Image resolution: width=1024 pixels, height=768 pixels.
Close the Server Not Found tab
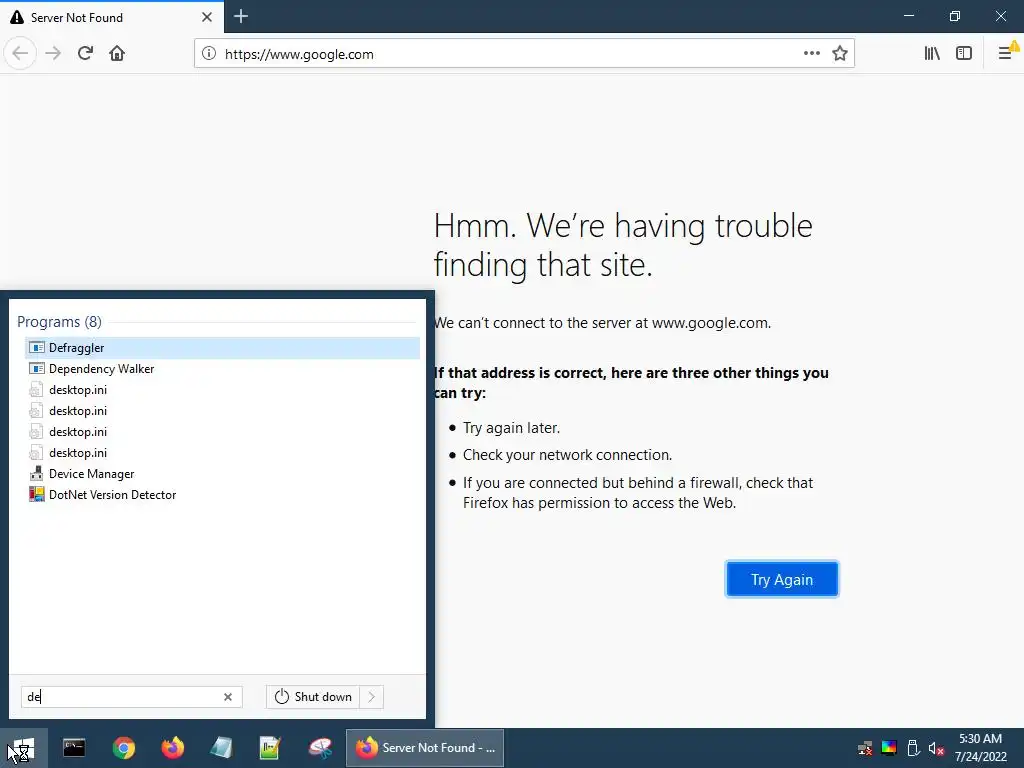[x=206, y=17]
